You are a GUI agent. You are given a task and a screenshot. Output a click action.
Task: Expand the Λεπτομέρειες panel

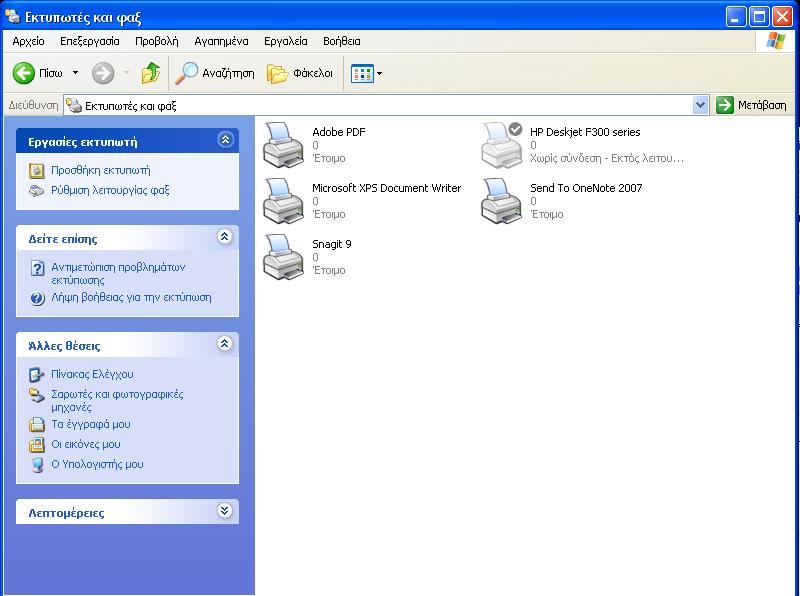pyautogui.click(x=224, y=510)
